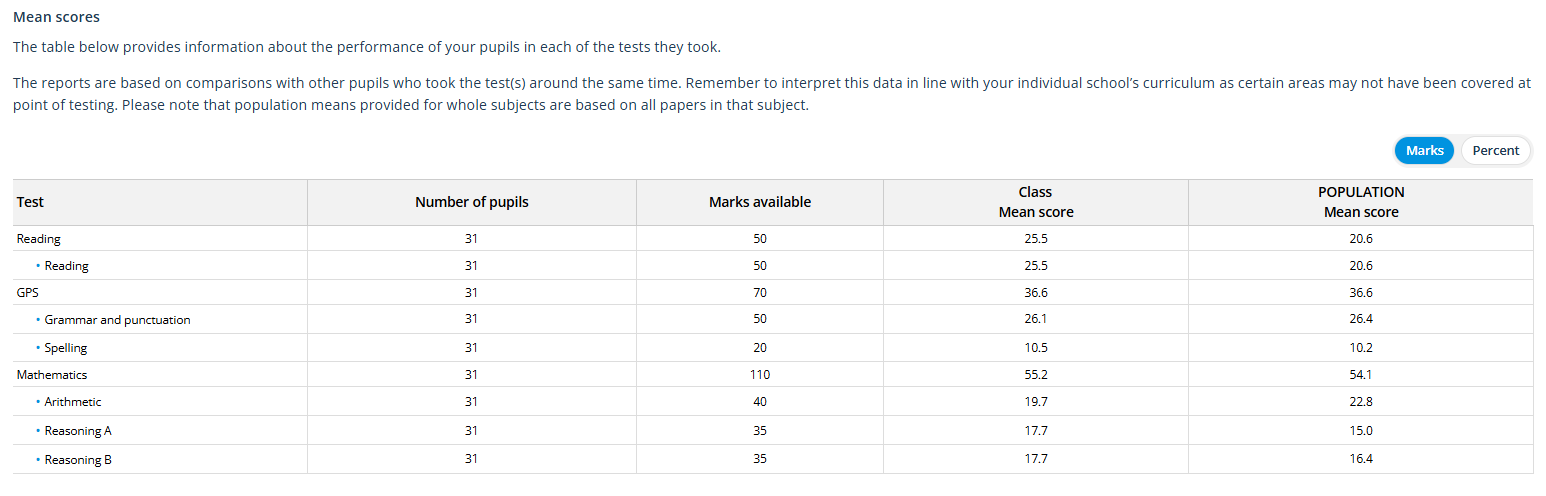Click the Test column header
This screenshot has width=1546, height=496.
click(x=30, y=202)
